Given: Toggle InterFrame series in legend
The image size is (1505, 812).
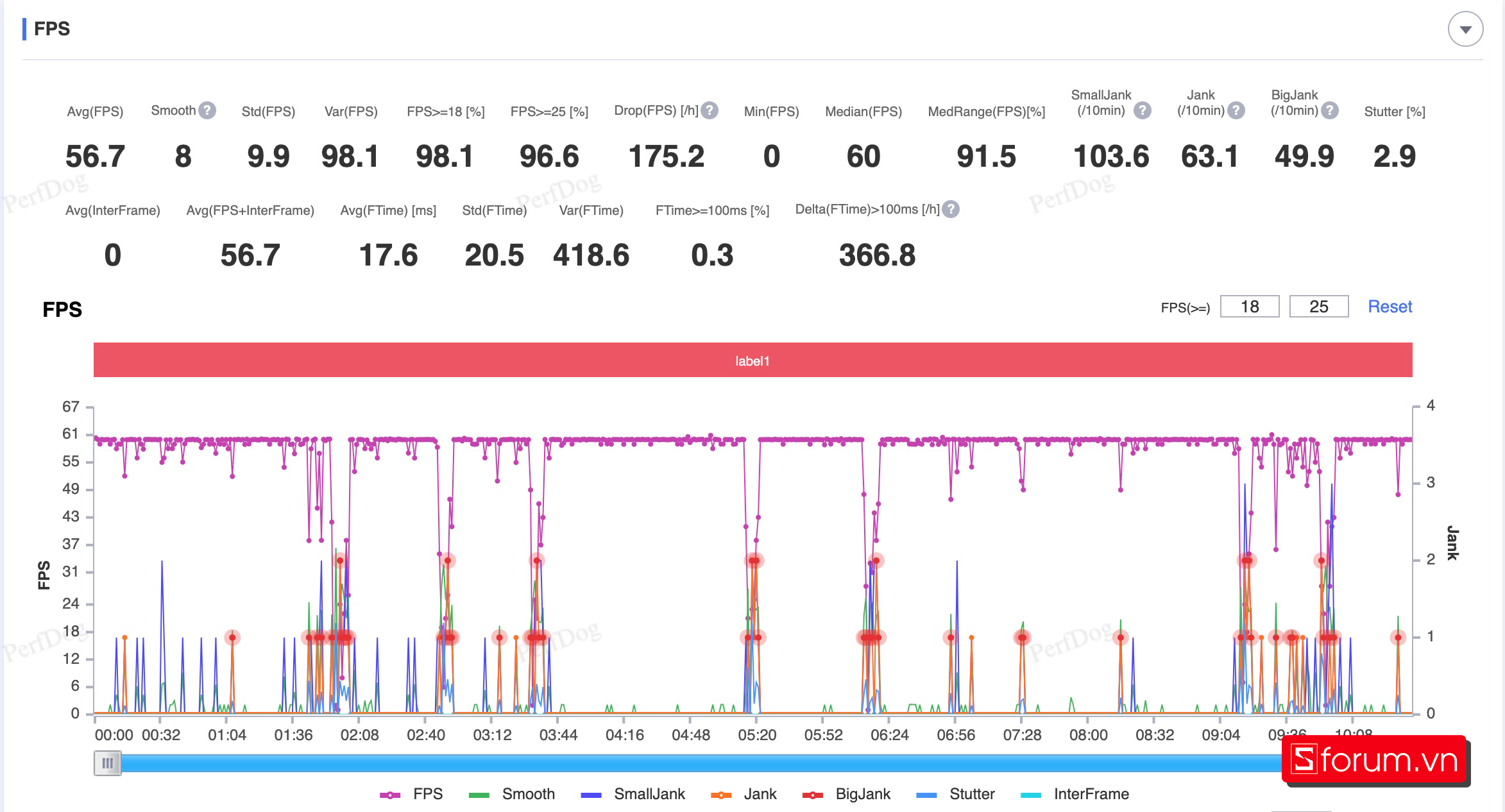Looking at the screenshot, I should click(x=1075, y=794).
